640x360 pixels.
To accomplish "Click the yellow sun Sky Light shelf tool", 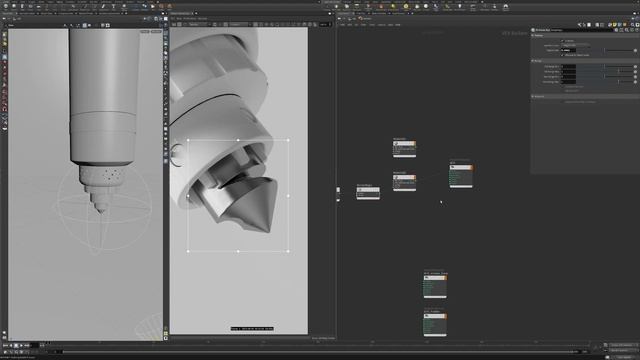I will (406, 6).
